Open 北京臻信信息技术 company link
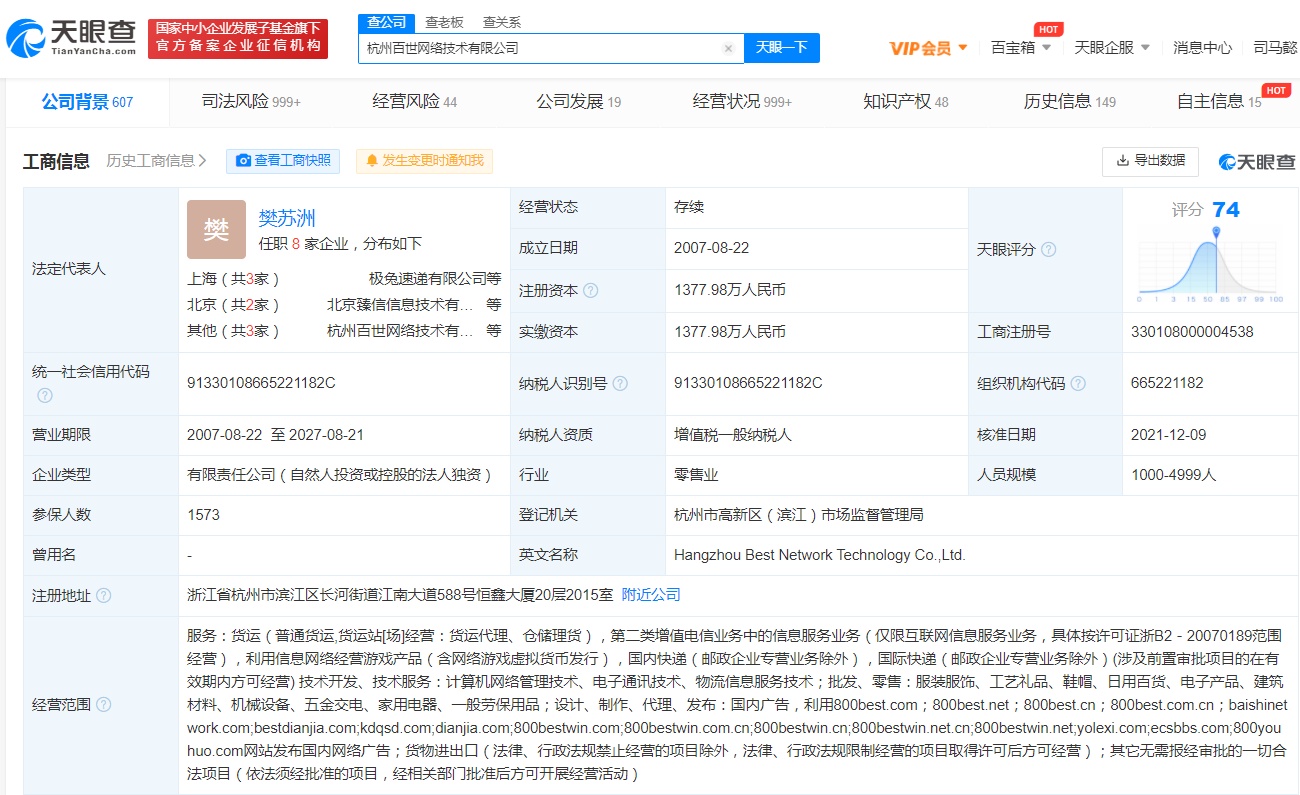The image size is (1300, 795). click(400, 305)
